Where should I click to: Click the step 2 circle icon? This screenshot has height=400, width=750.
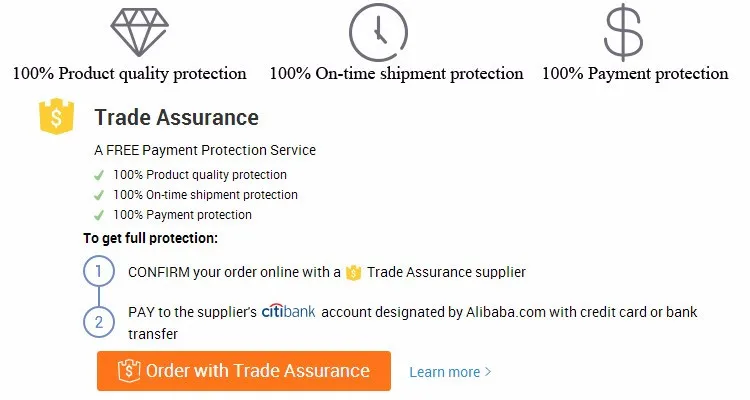[98, 322]
